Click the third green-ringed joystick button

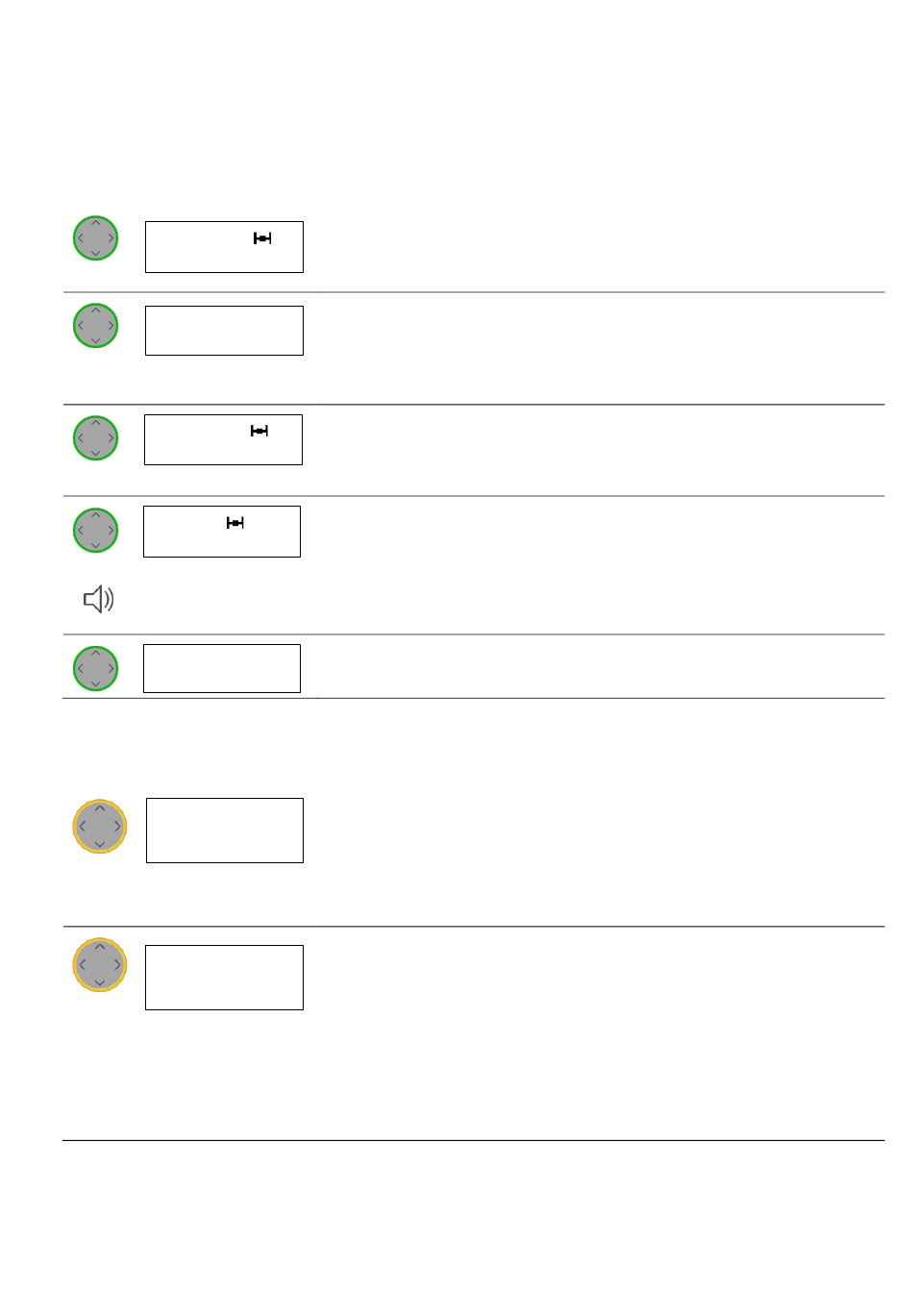point(96,438)
